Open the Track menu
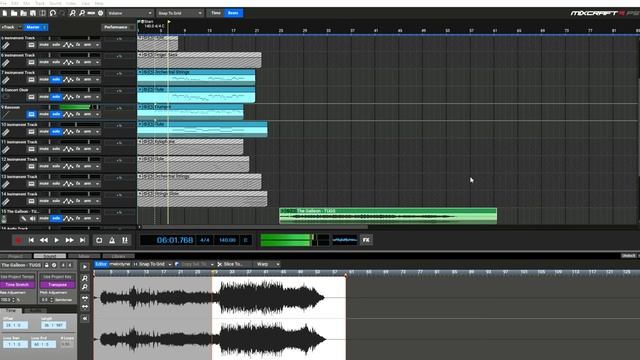This screenshot has height=360, width=640. (x=40, y=3)
